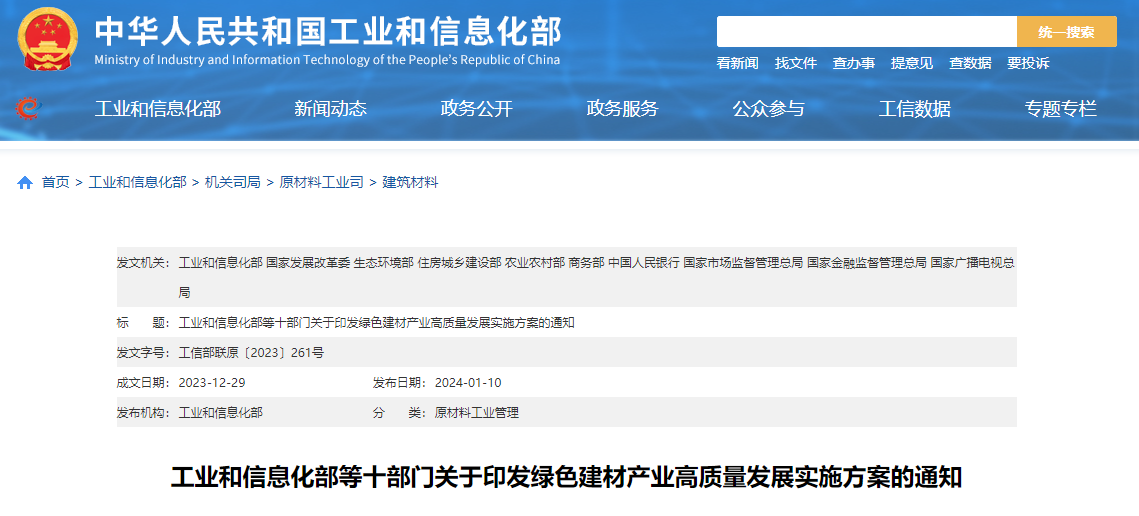Open the 工业和信息化部 nav menu
The image size is (1139, 516).
point(158,109)
